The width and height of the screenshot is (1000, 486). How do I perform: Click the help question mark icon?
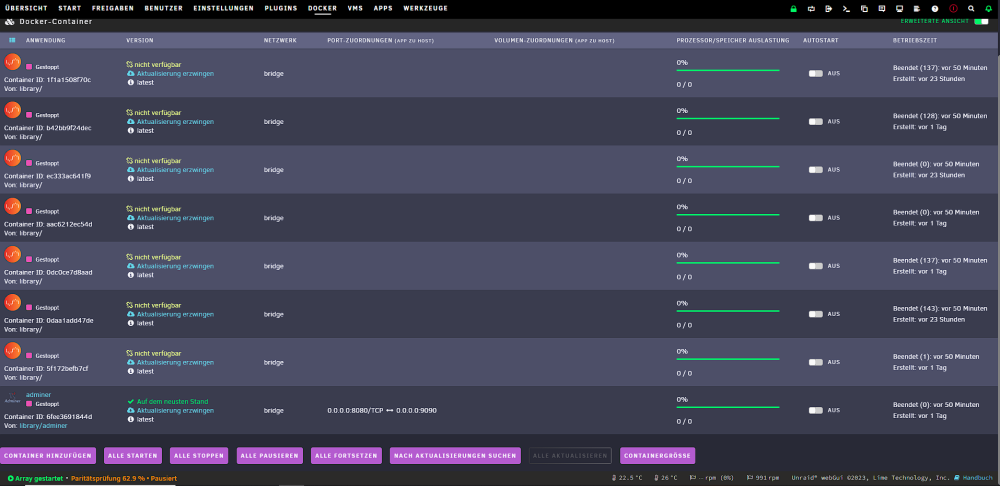935,9
